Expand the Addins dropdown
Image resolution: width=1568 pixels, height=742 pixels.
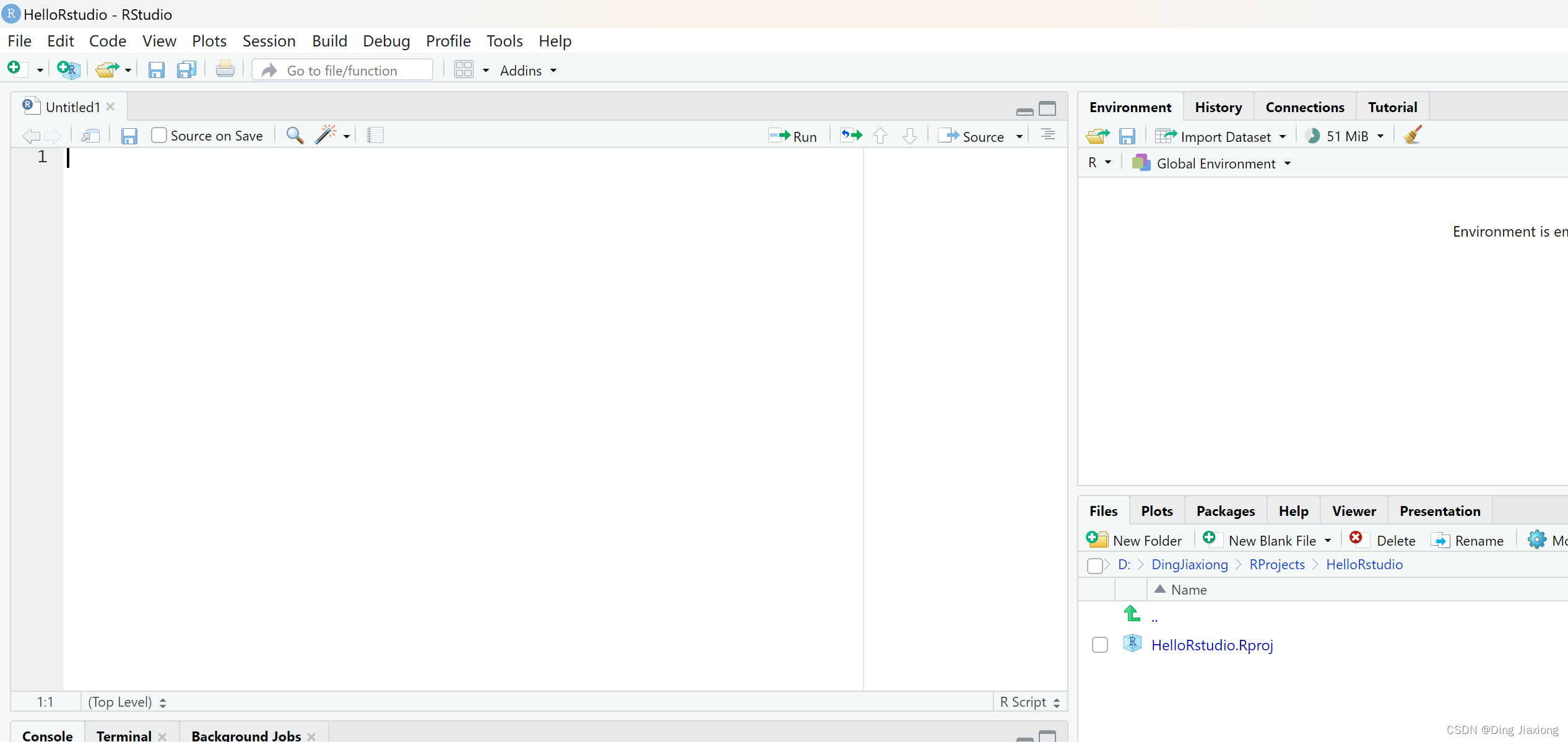coord(527,71)
